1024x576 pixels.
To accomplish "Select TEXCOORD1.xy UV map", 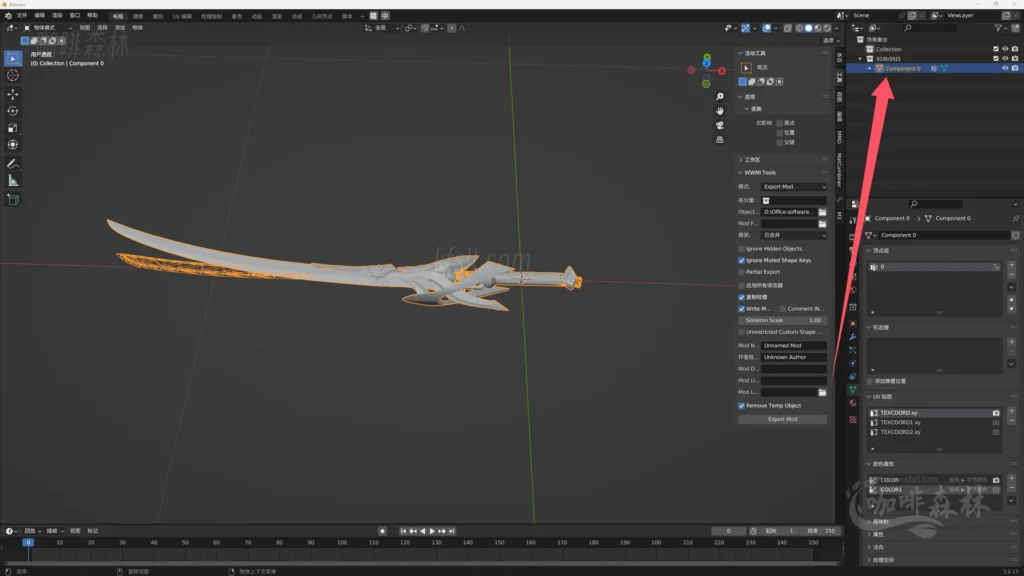I will 900,422.
